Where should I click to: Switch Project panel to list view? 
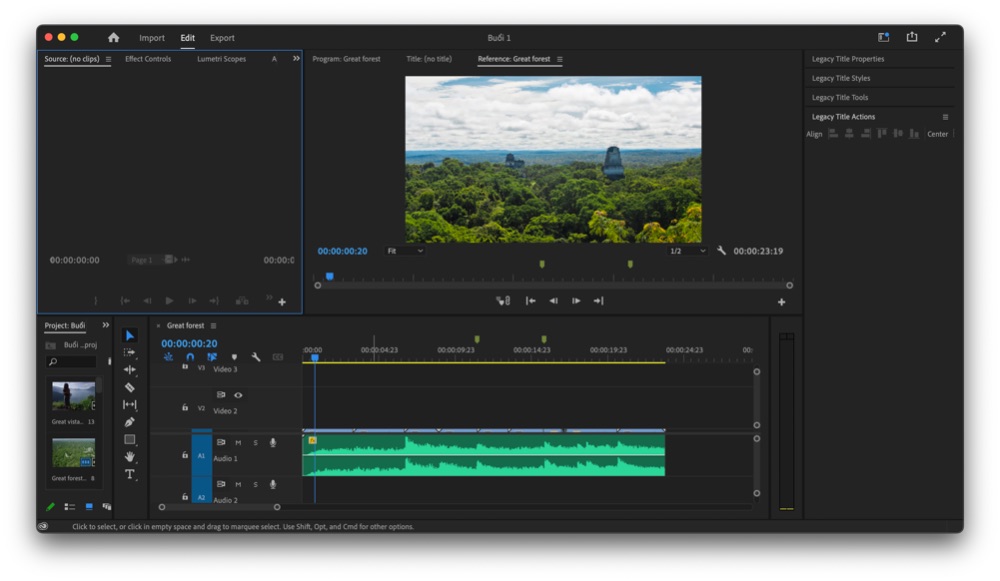tap(70, 507)
